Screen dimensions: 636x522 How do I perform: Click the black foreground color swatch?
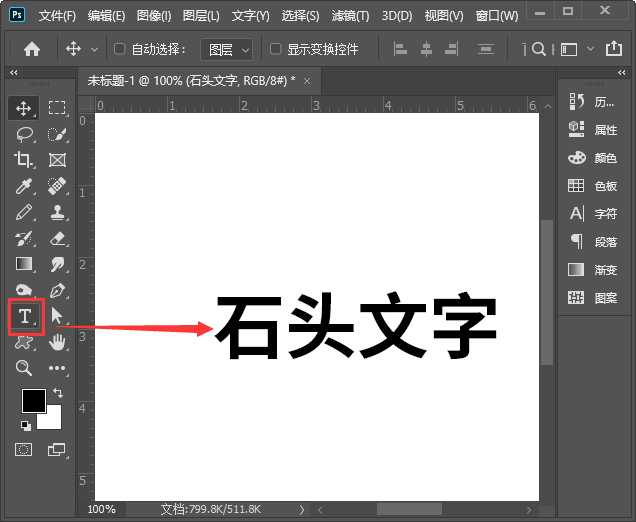point(33,400)
